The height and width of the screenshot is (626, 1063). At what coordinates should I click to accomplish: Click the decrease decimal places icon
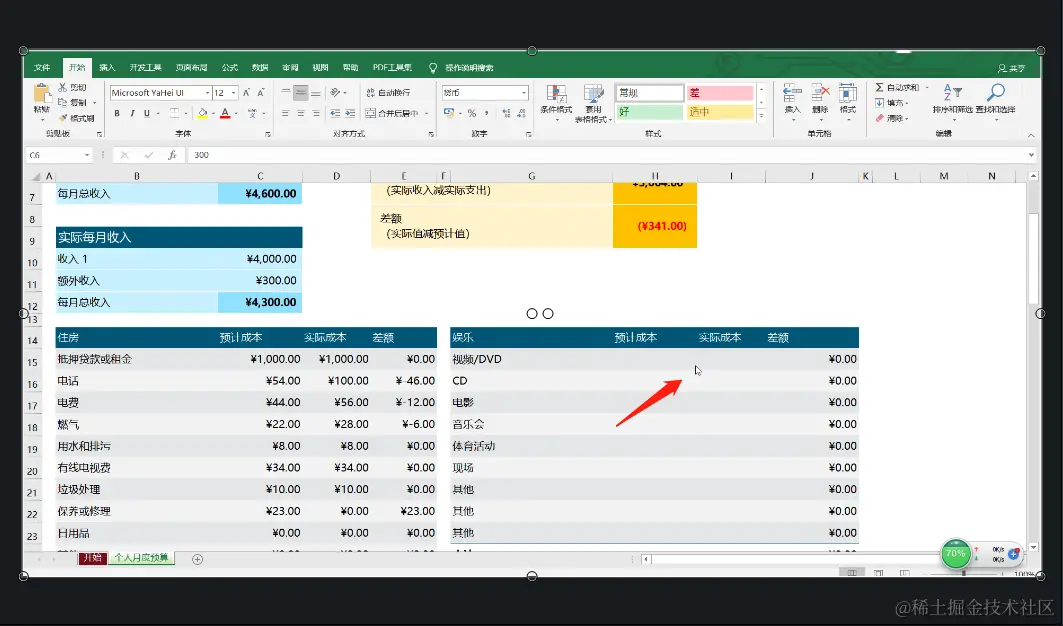(x=521, y=113)
